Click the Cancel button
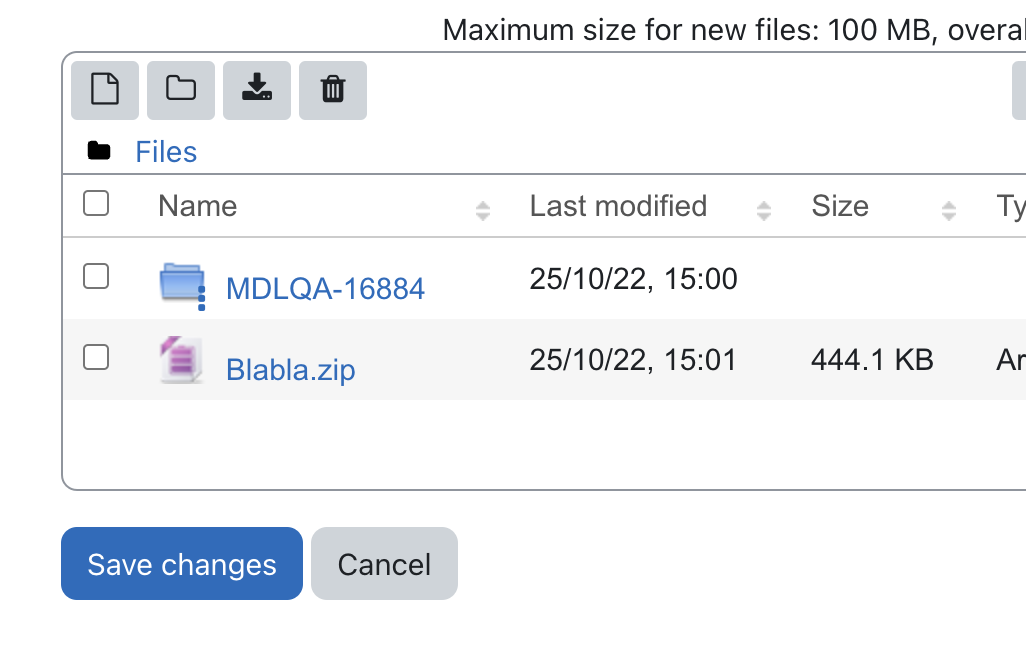 [384, 563]
